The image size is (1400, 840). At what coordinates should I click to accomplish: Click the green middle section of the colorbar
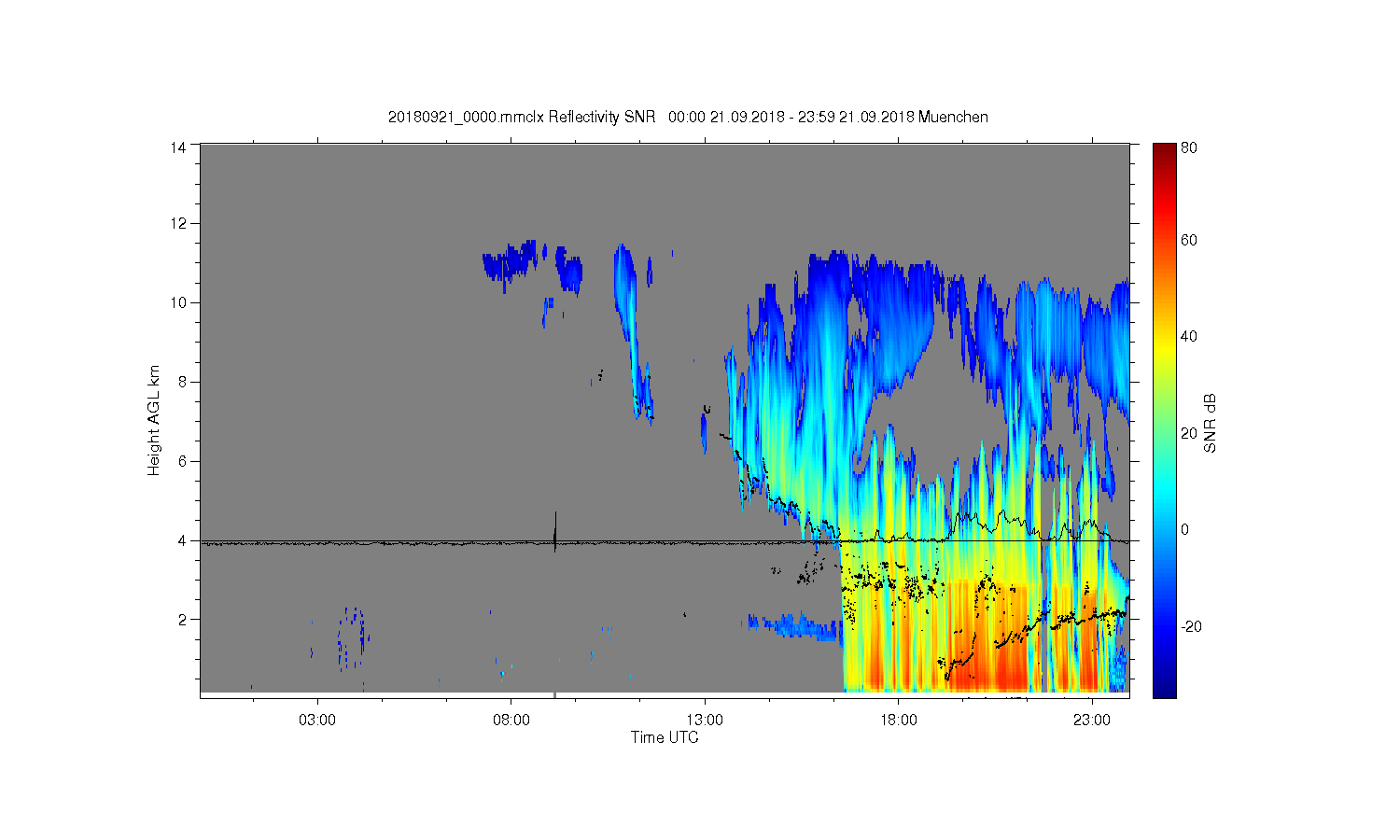[1164, 420]
